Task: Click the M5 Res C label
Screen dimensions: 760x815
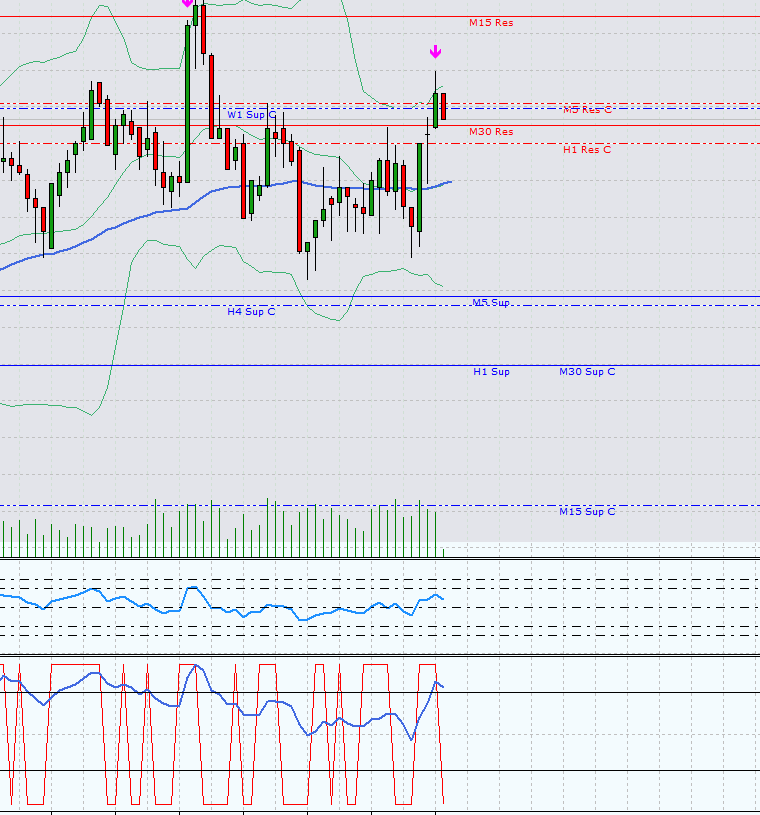Action: [x=587, y=109]
